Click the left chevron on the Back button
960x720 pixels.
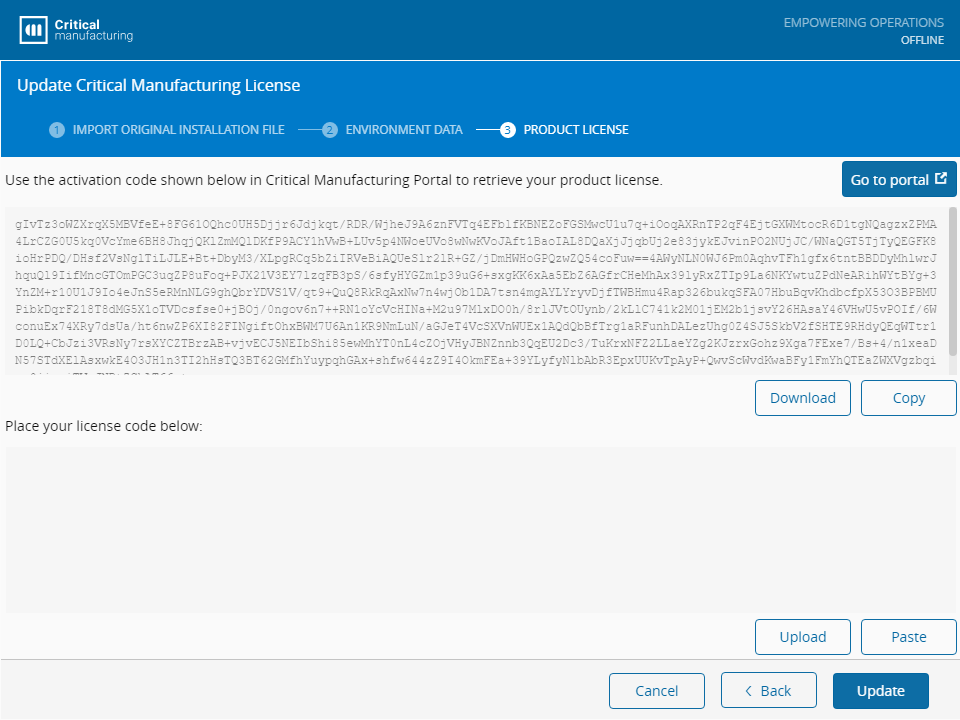click(x=748, y=691)
